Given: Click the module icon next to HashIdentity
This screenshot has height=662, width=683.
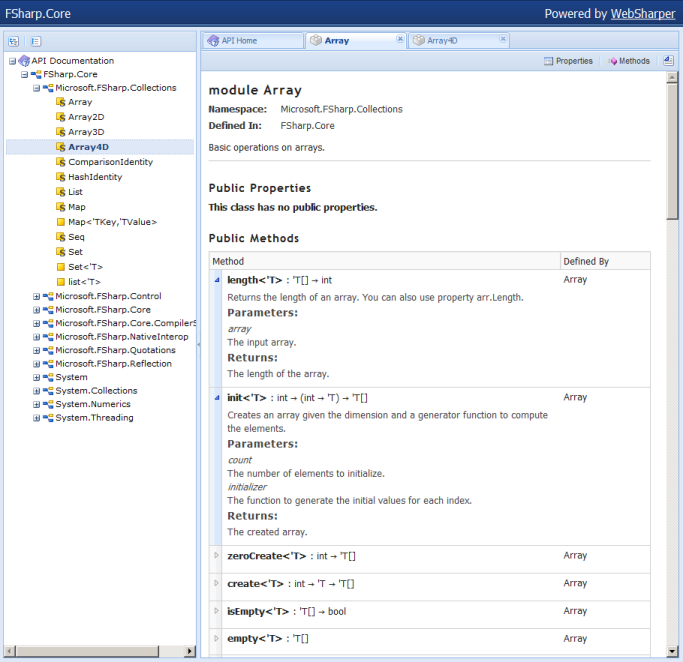Looking at the screenshot, I should click(61, 176).
